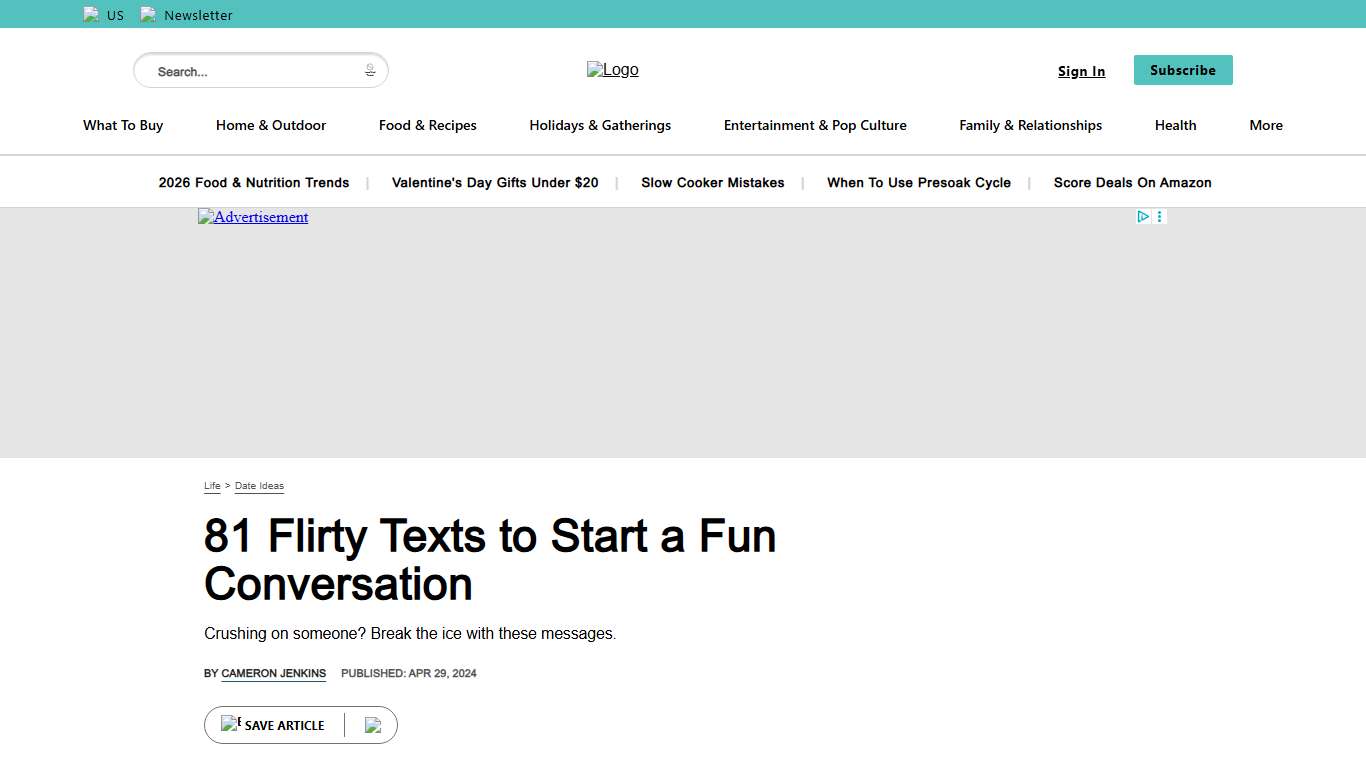Viewport: 1366px width, 768px height.
Task: Open the More navigation dropdown
Action: click(1265, 125)
